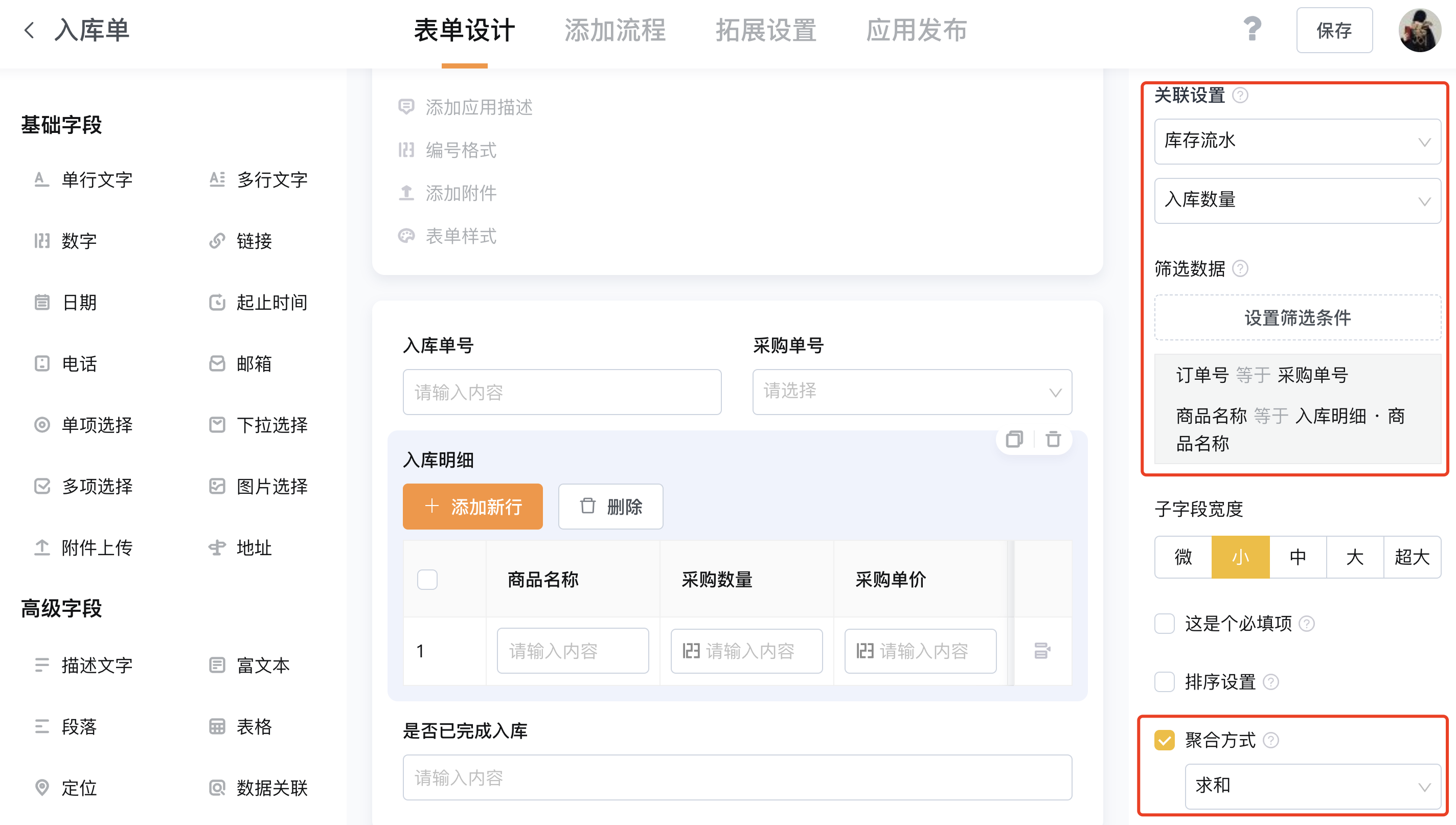The height and width of the screenshot is (825, 1456).
Task: Add a 段落 paragraph field
Action: click(65, 726)
